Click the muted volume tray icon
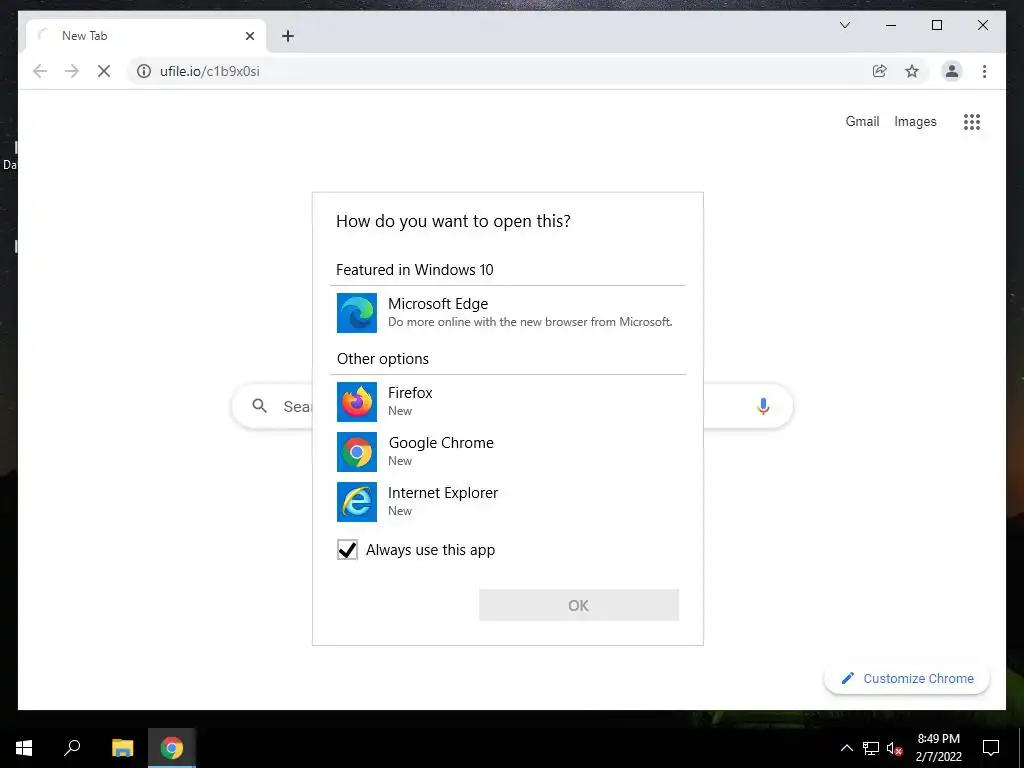 [895, 748]
